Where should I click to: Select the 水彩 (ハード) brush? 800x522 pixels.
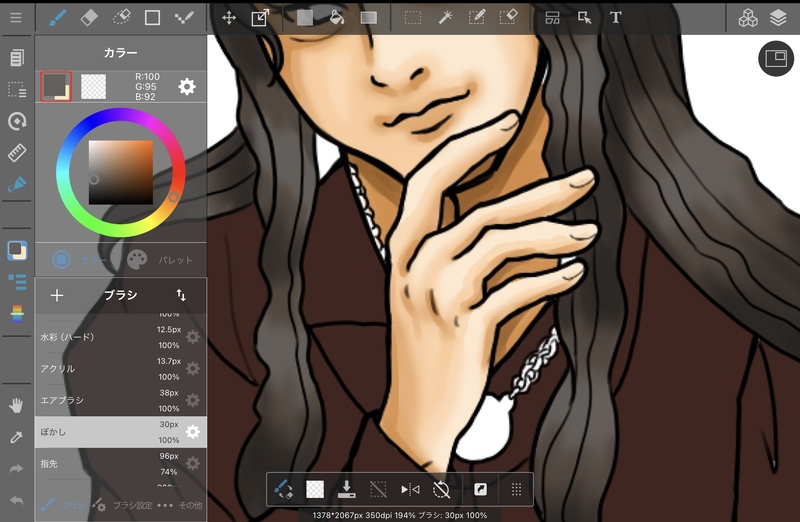(120, 337)
